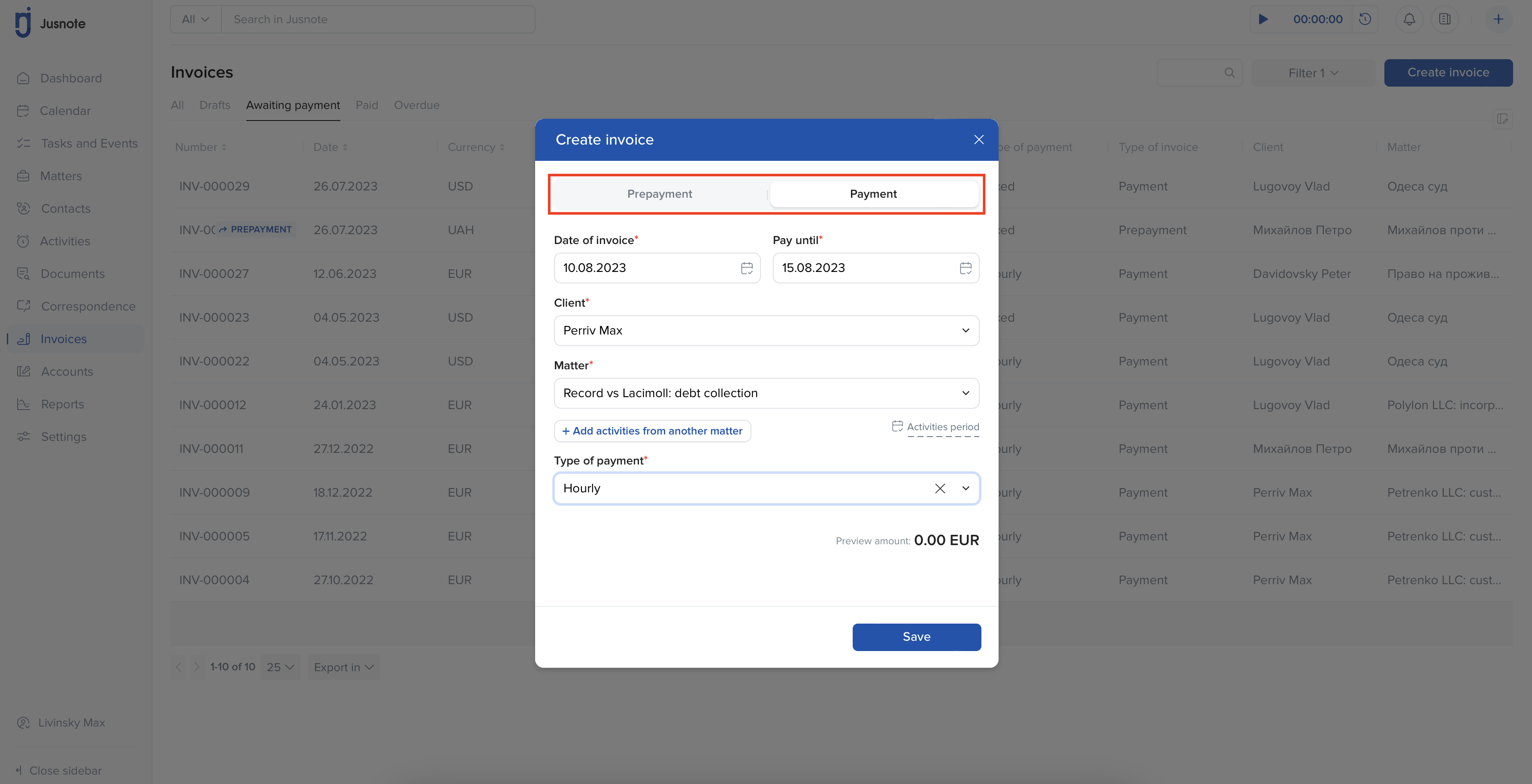Click the PREPAYMENT badge on the invoice
This screenshot has height=784, width=1532.
tap(255, 229)
